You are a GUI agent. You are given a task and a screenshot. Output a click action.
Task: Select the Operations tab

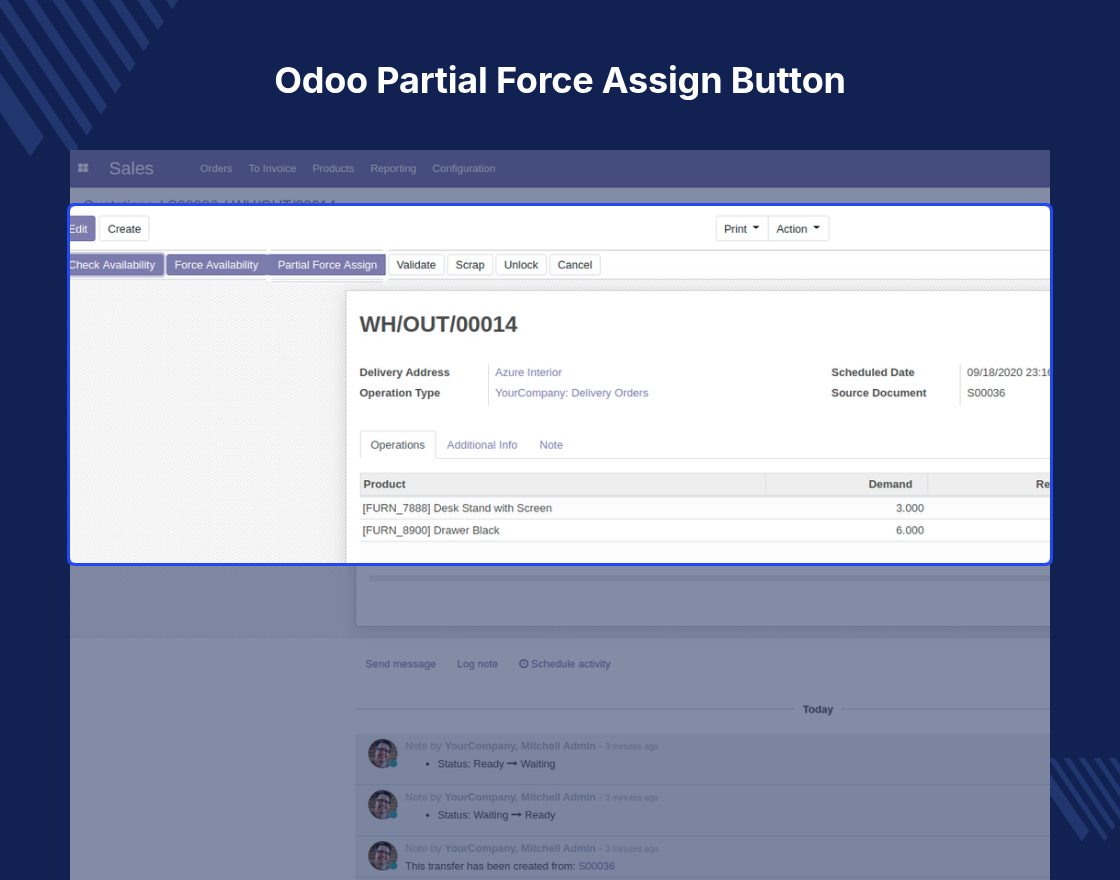(x=397, y=445)
